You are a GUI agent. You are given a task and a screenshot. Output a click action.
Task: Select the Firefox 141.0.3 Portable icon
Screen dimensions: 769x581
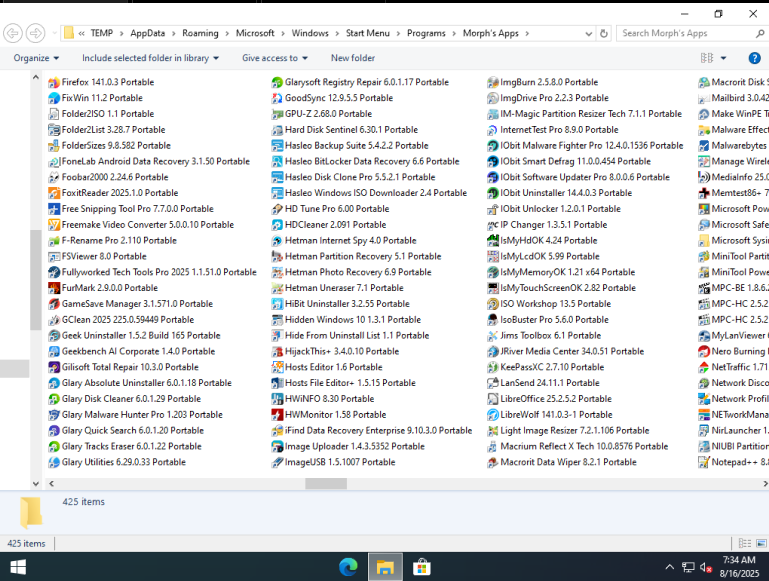(x=54, y=82)
